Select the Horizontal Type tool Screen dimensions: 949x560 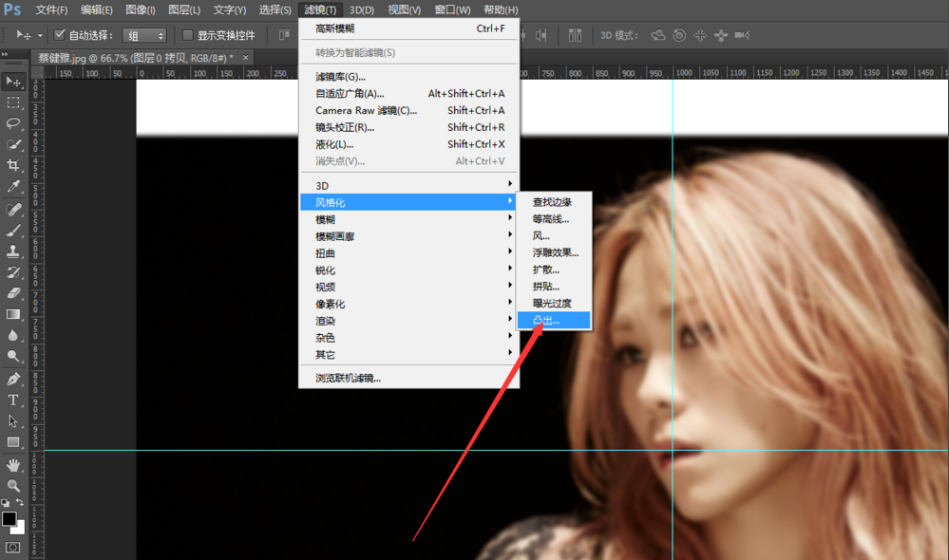coord(13,400)
